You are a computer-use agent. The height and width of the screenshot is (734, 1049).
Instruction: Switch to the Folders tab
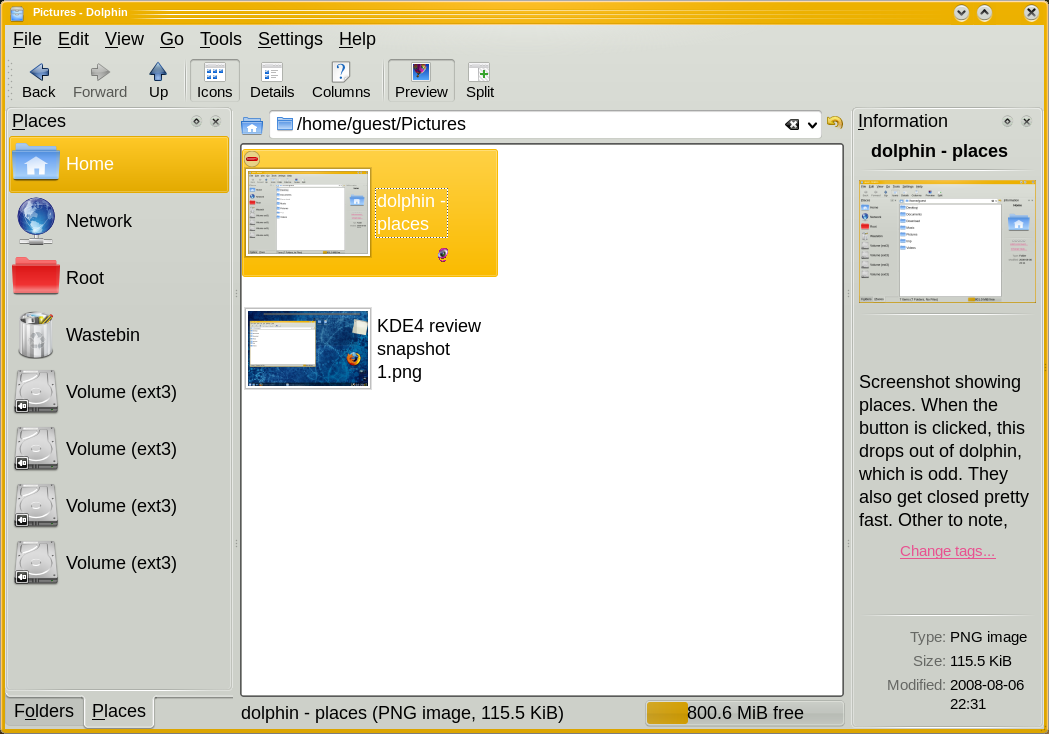point(44,711)
